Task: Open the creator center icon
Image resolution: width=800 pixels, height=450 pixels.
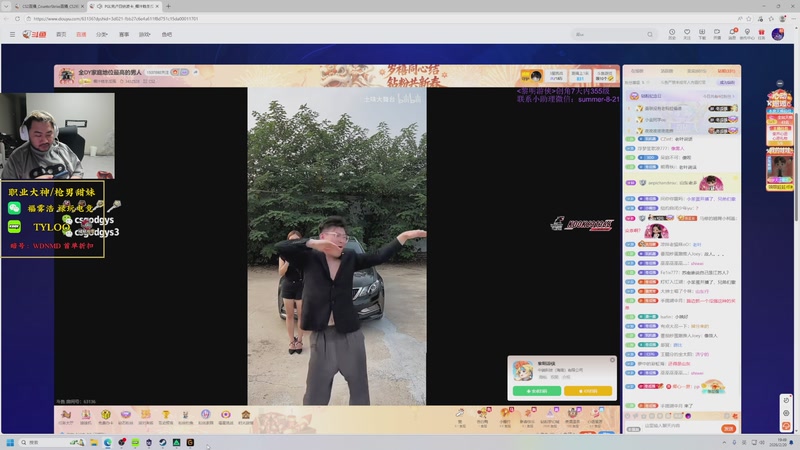Action: tap(747, 34)
